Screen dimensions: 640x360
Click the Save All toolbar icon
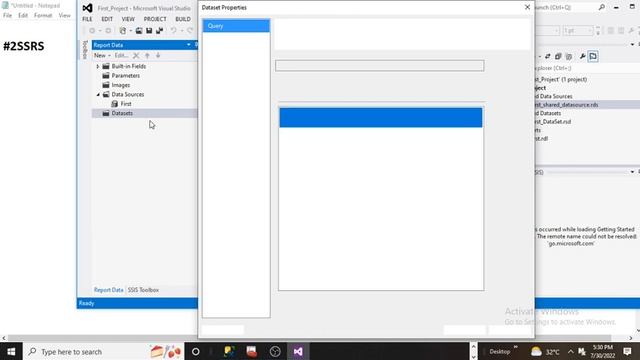(x=160, y=31)
